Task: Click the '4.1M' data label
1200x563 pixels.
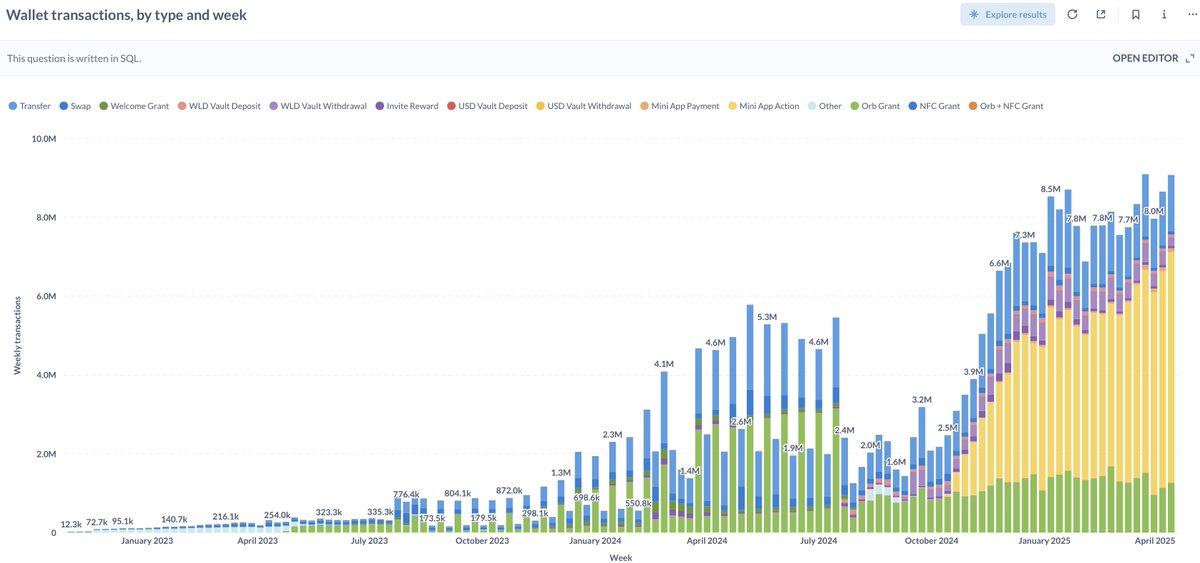Action: coord(664,364)
